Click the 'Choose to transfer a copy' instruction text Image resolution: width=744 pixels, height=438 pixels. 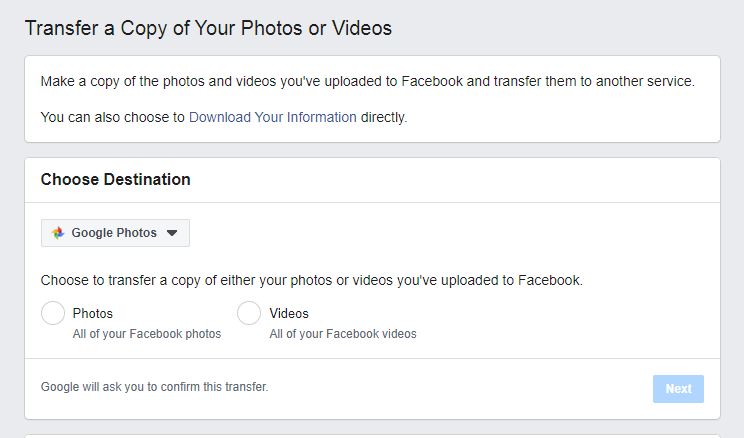coord(312,280)
